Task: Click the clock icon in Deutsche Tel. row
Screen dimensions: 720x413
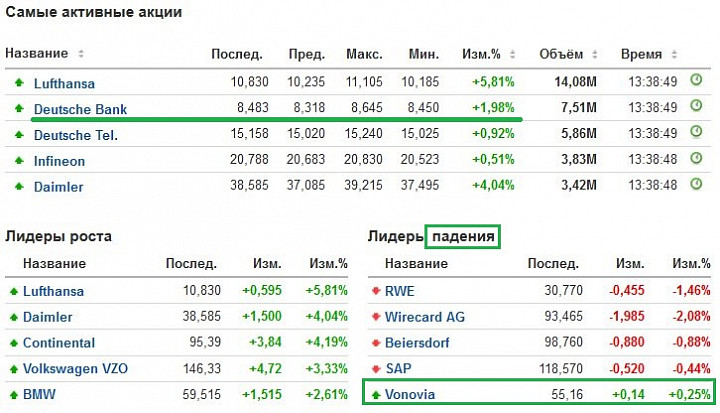Action: pos(696,132)
